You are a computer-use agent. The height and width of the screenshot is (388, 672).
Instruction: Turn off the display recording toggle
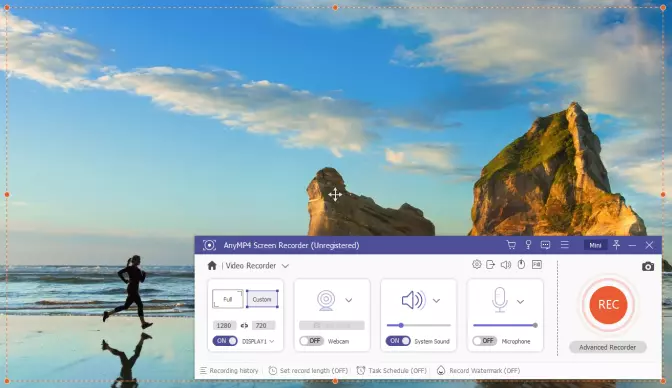pos(225,341)
